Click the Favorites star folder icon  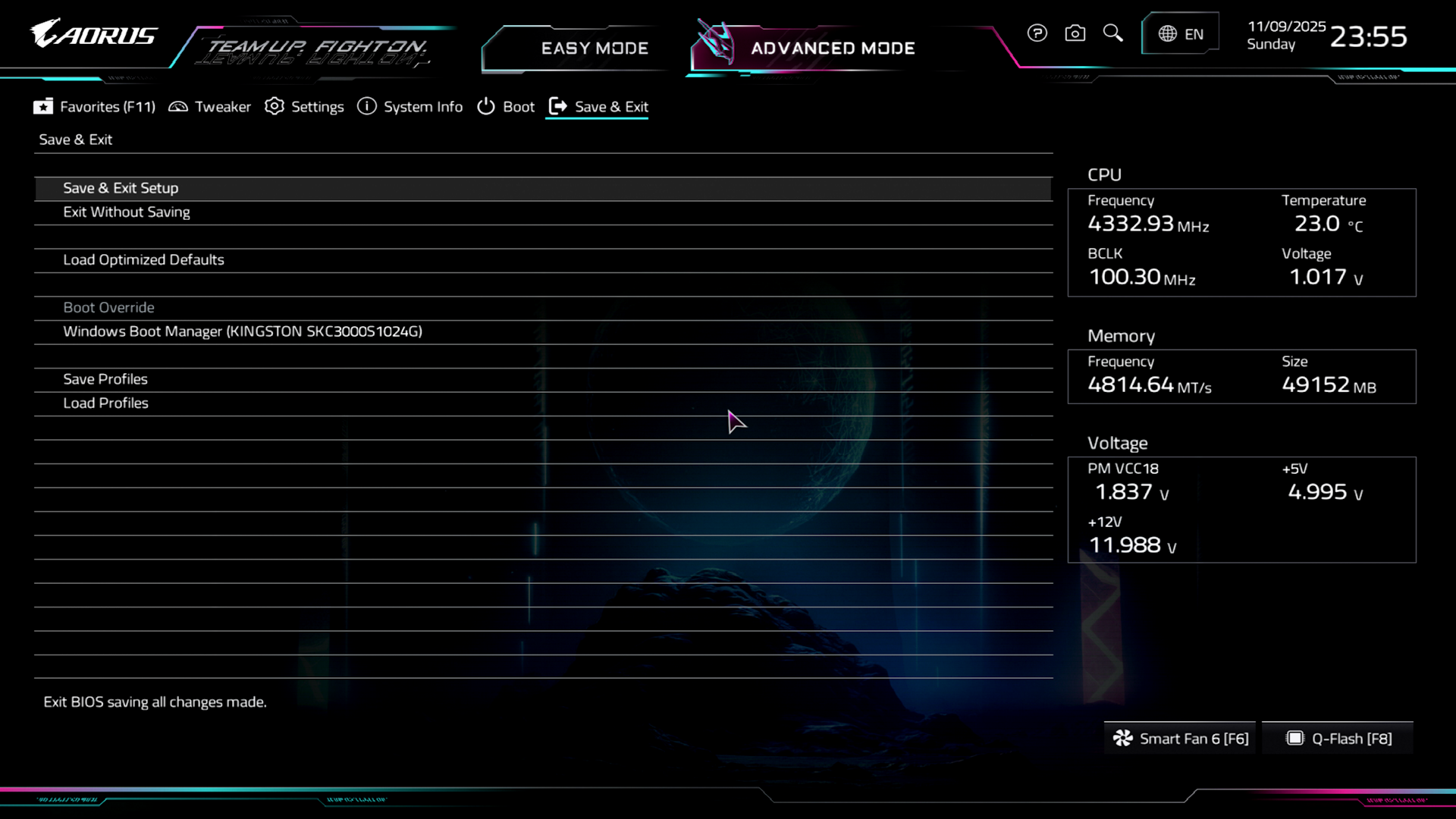coord(43,107)
